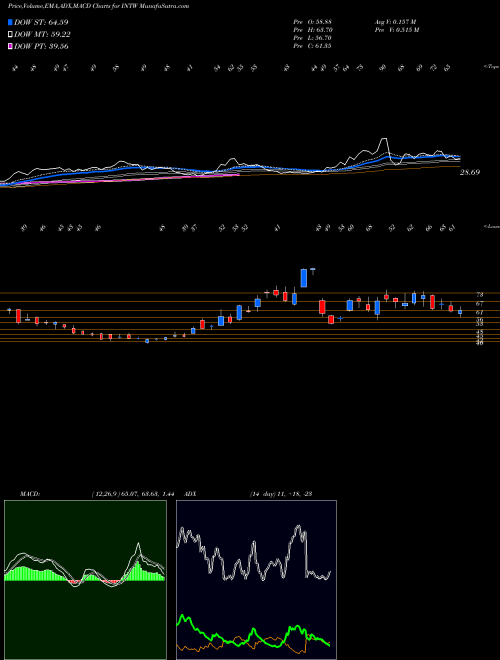Select the DOW MT: 59.22 legend label
500x660 pixels.
(42, 35)
